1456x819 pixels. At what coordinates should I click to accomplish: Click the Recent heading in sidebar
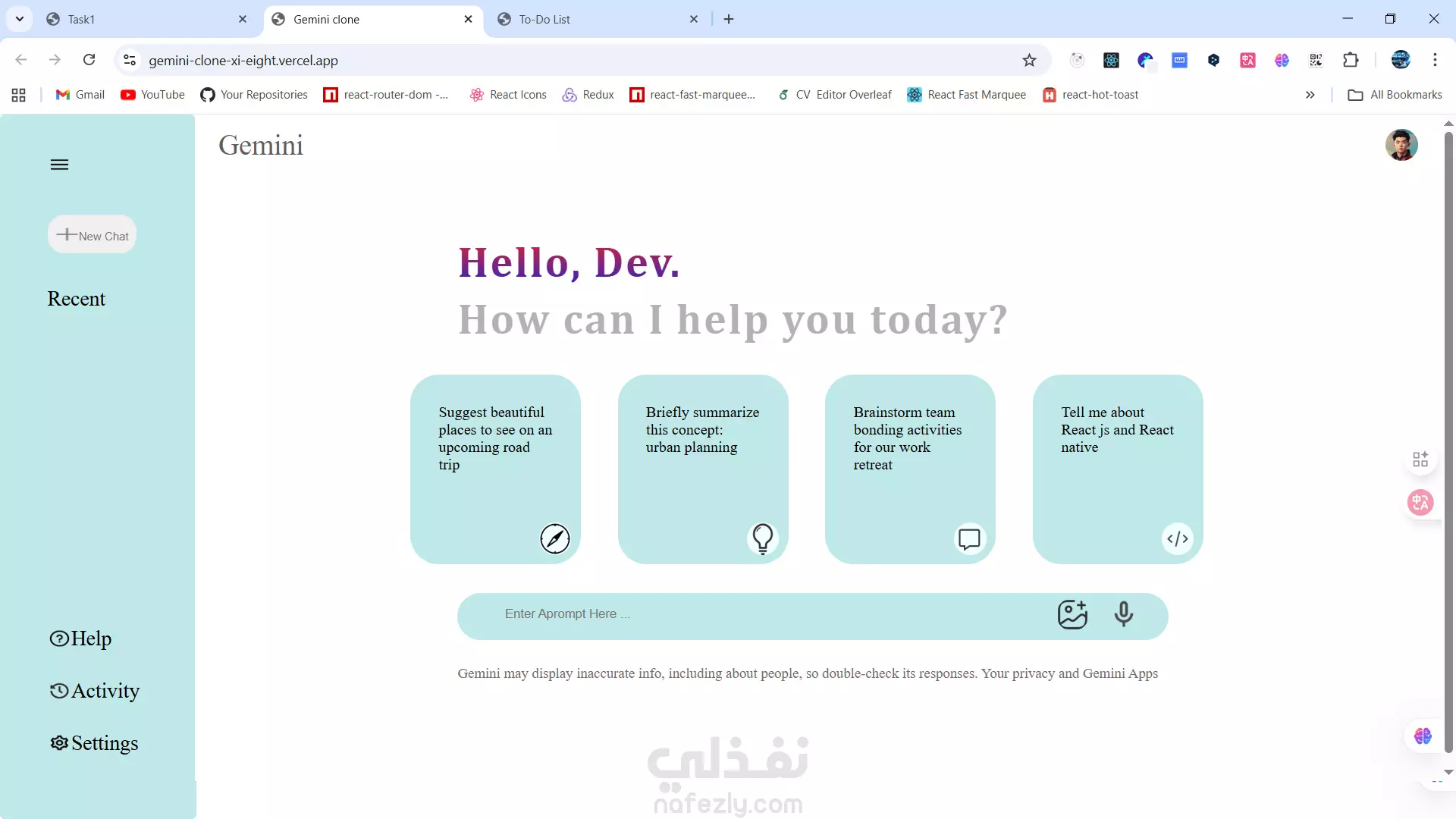coord(77,299)
